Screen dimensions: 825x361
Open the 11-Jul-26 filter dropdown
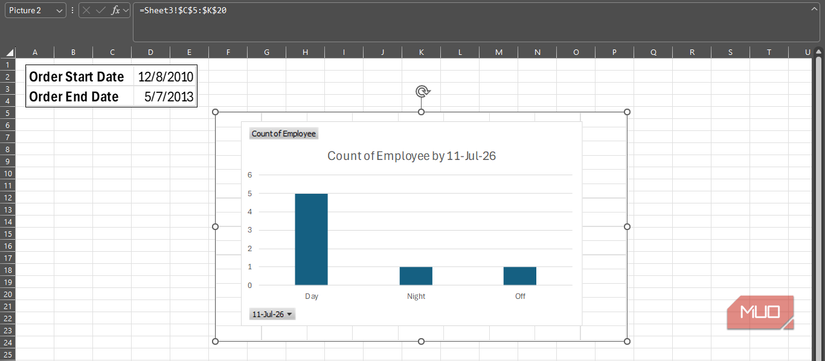tap(273, 314)
